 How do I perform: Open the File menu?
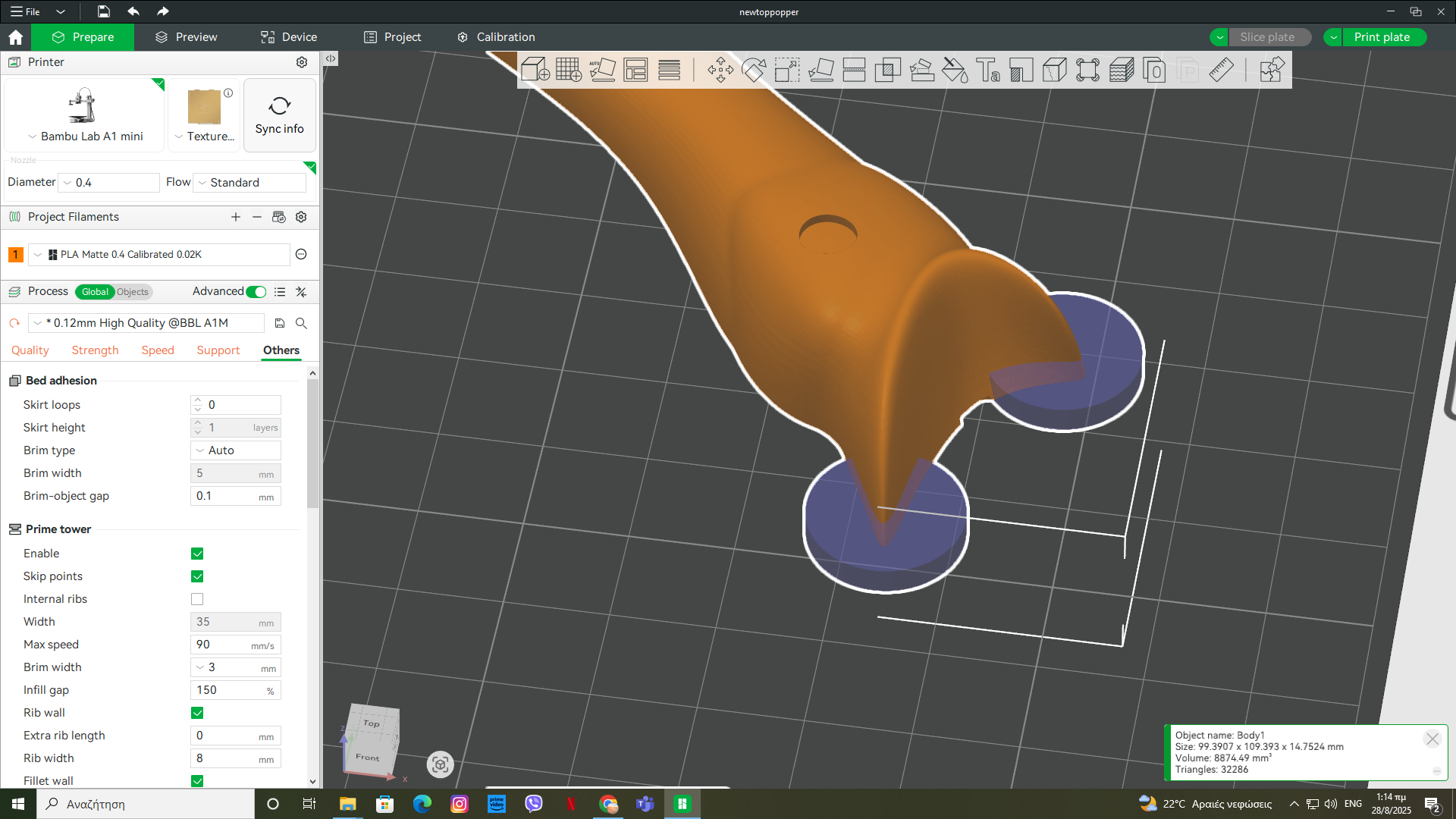point(26,11)
